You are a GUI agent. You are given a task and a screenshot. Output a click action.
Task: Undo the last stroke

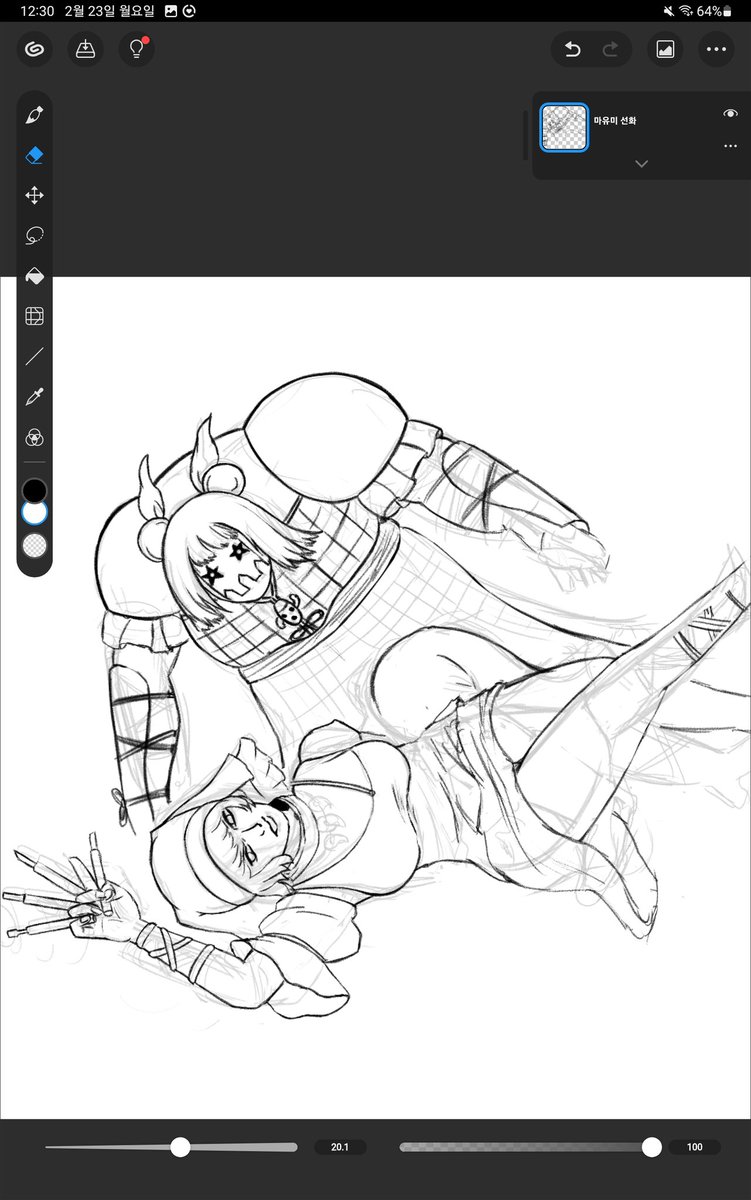pyautogui.click(x=573, y=49)
